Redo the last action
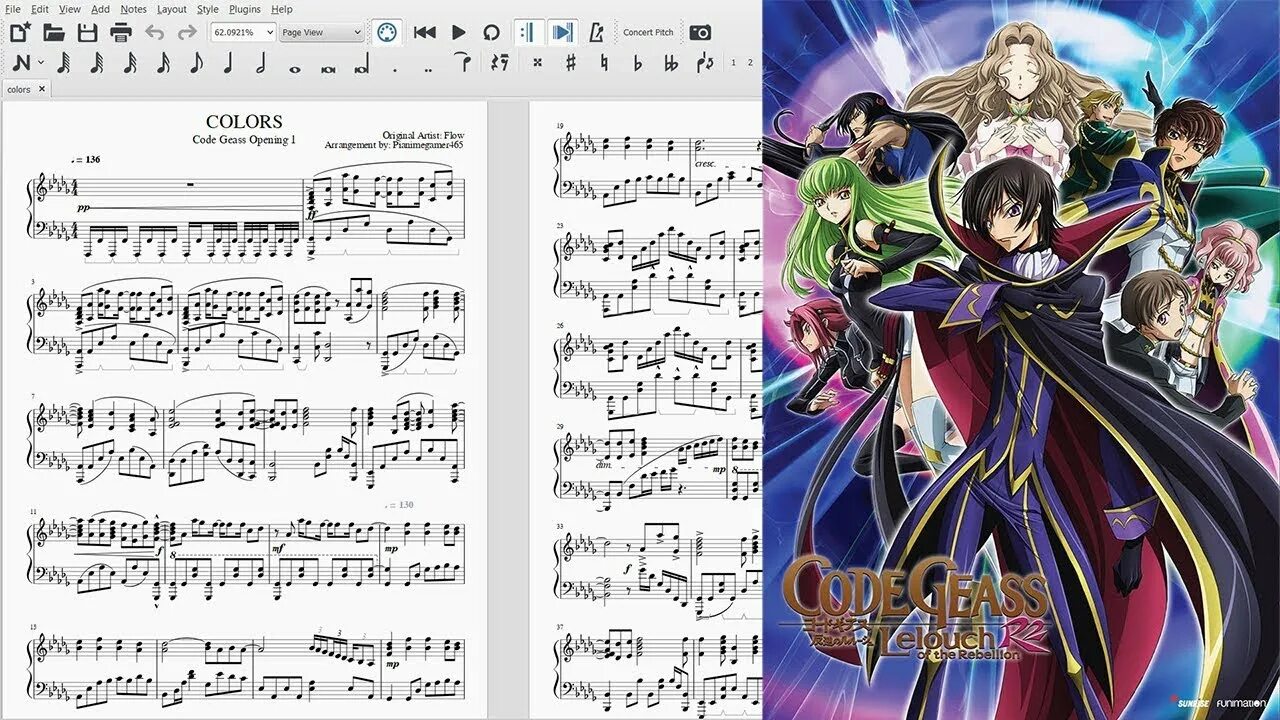Viewport: 1280px width, 720px height. click(x=187, y=33)
